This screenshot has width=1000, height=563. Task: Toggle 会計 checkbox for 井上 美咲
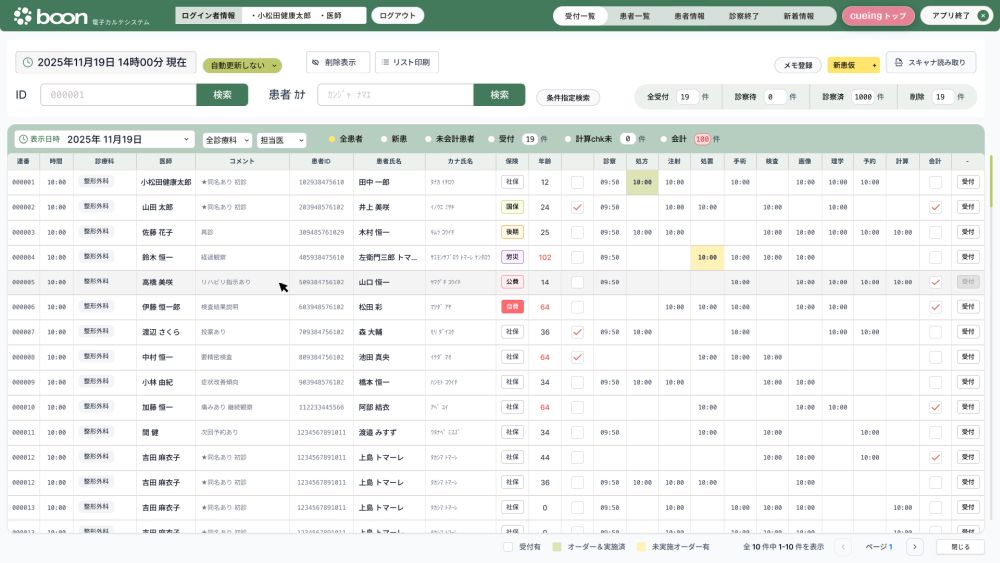click(935, 207)
